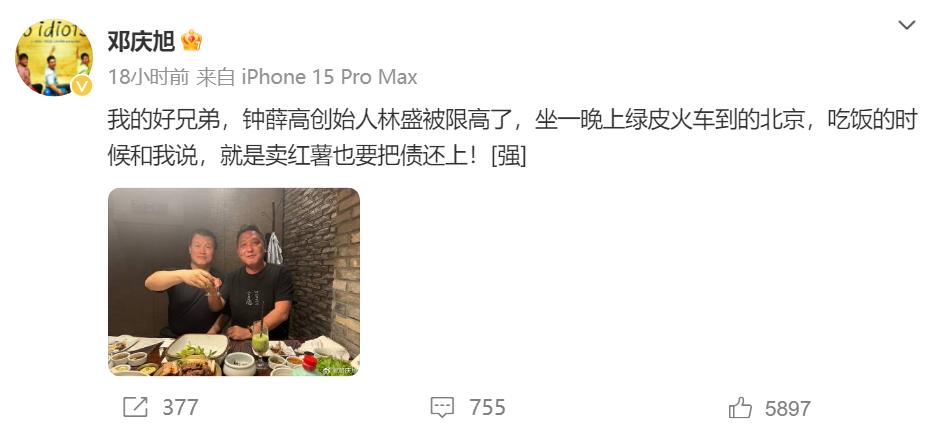Open the dinner photo thumbnail
This screenshot has width=937, height=432.
click(234, 282)
